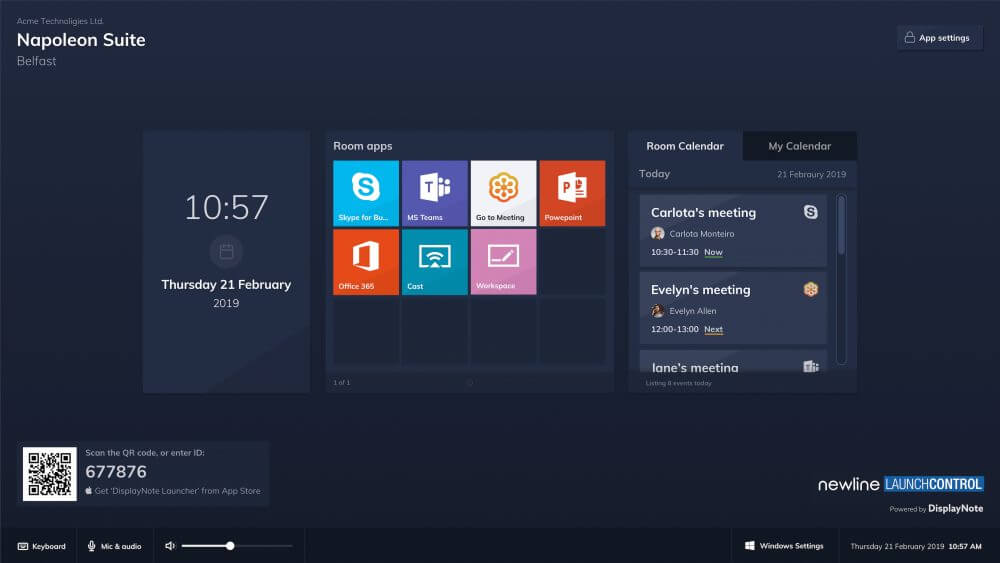
Task: Click the calendar icon under the clock
Action: click(226, 252)
